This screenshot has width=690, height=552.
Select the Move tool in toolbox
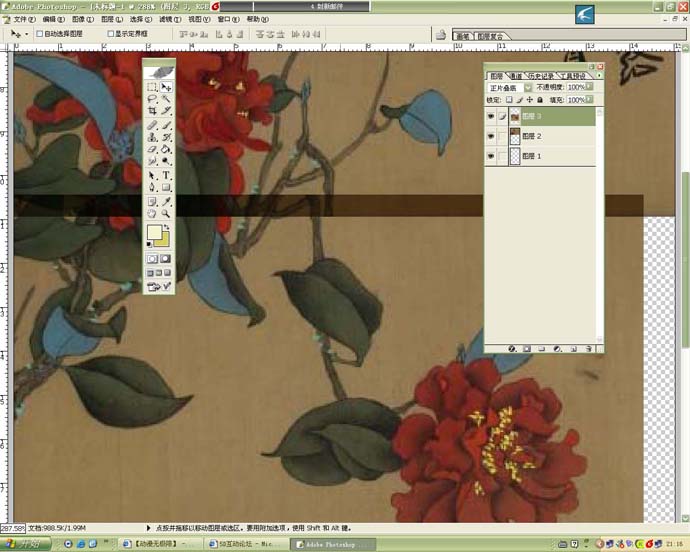(x=166, y=87)
